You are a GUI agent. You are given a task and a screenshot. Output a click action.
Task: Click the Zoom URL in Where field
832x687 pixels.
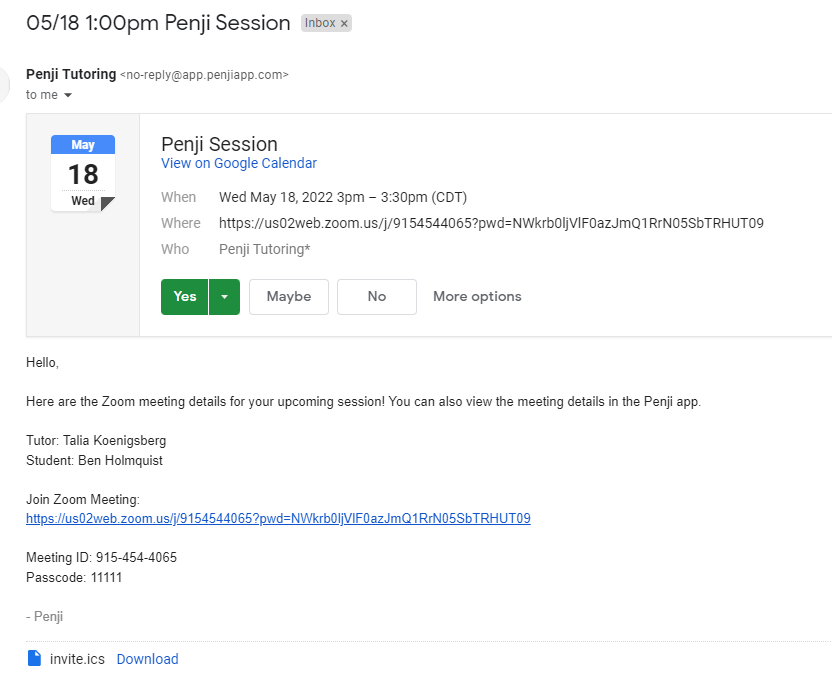pyautogui.click(x=491, y=223)
